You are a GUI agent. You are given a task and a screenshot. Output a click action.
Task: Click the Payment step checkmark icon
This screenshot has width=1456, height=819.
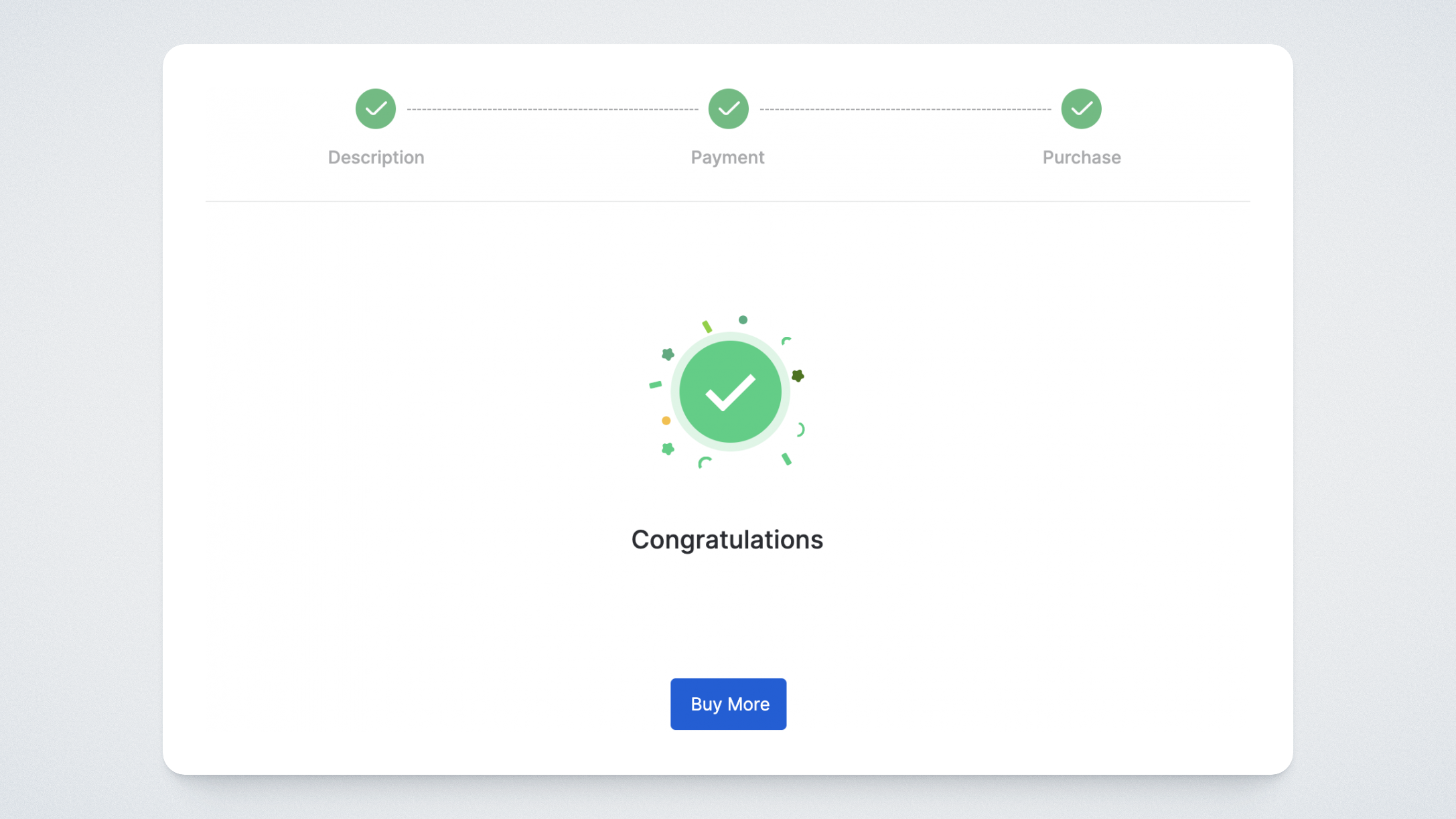coord(728,108)
